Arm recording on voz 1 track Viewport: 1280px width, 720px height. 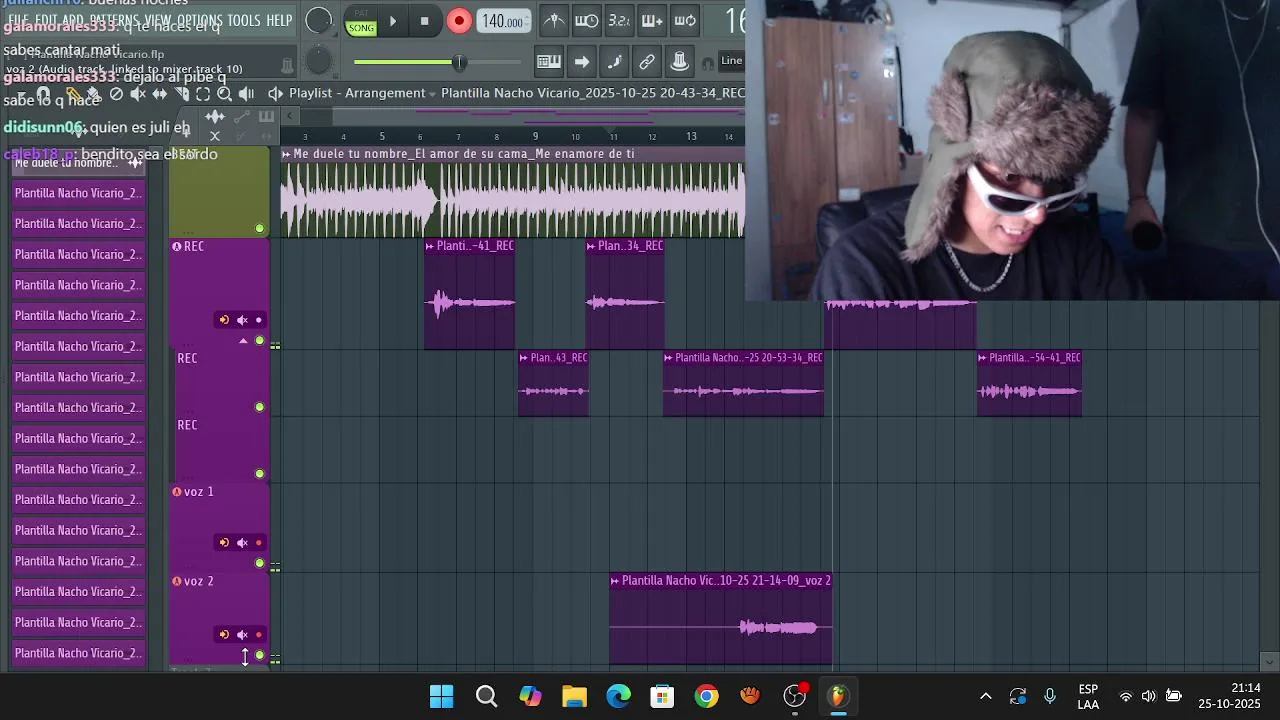coord(259,543)
